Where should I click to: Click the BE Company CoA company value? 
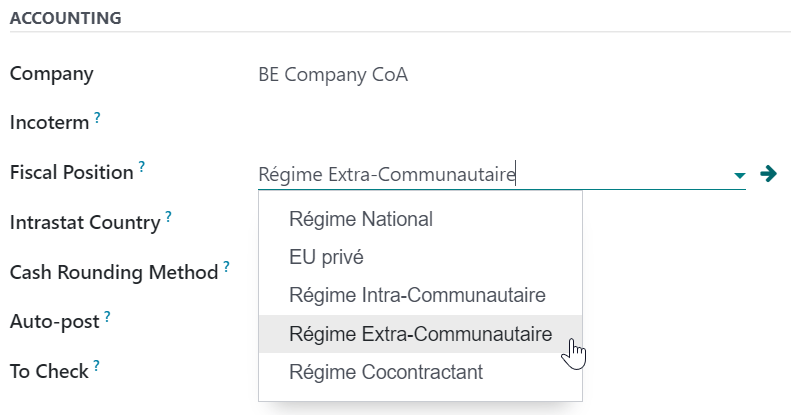pyautogui.click(x=333, y=75)
